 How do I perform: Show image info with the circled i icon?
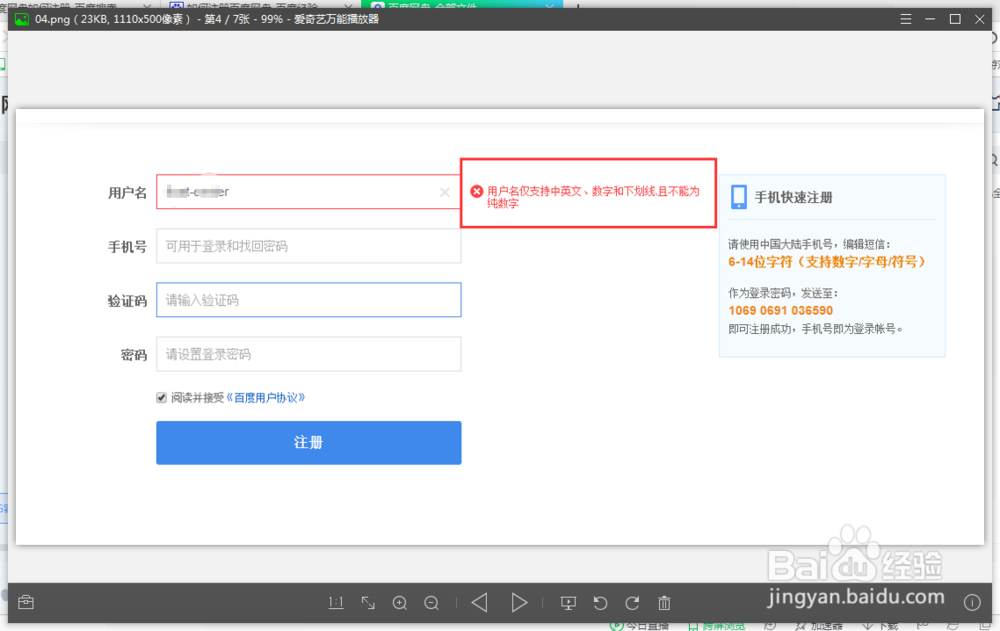click(x=972, y=602)
